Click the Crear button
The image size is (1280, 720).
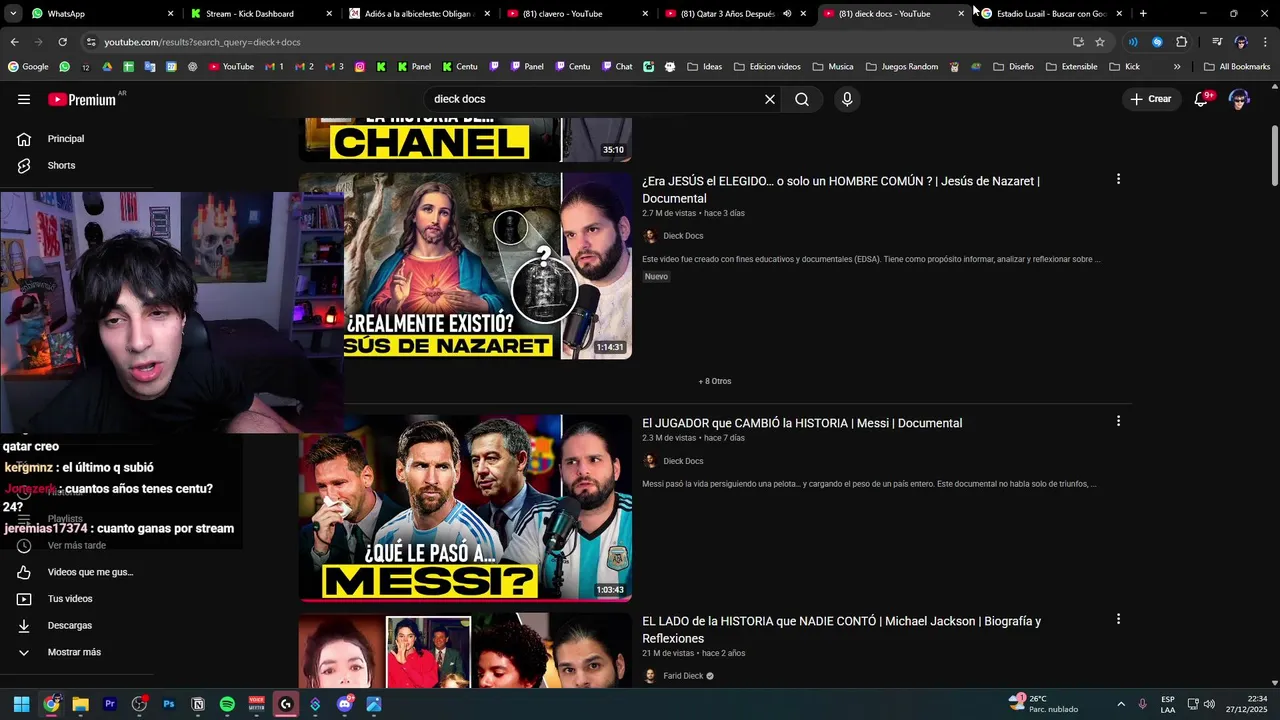tap(1151, 99)
